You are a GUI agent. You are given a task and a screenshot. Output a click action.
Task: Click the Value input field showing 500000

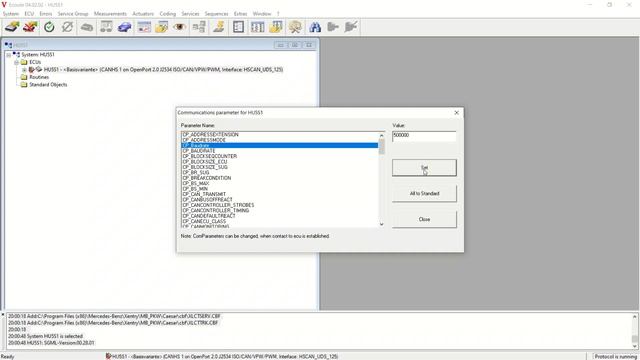424,136
